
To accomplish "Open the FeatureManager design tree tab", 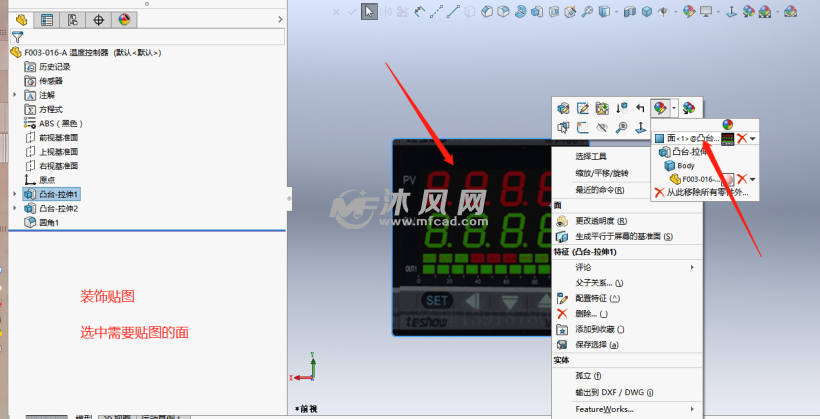I will 21,20.
